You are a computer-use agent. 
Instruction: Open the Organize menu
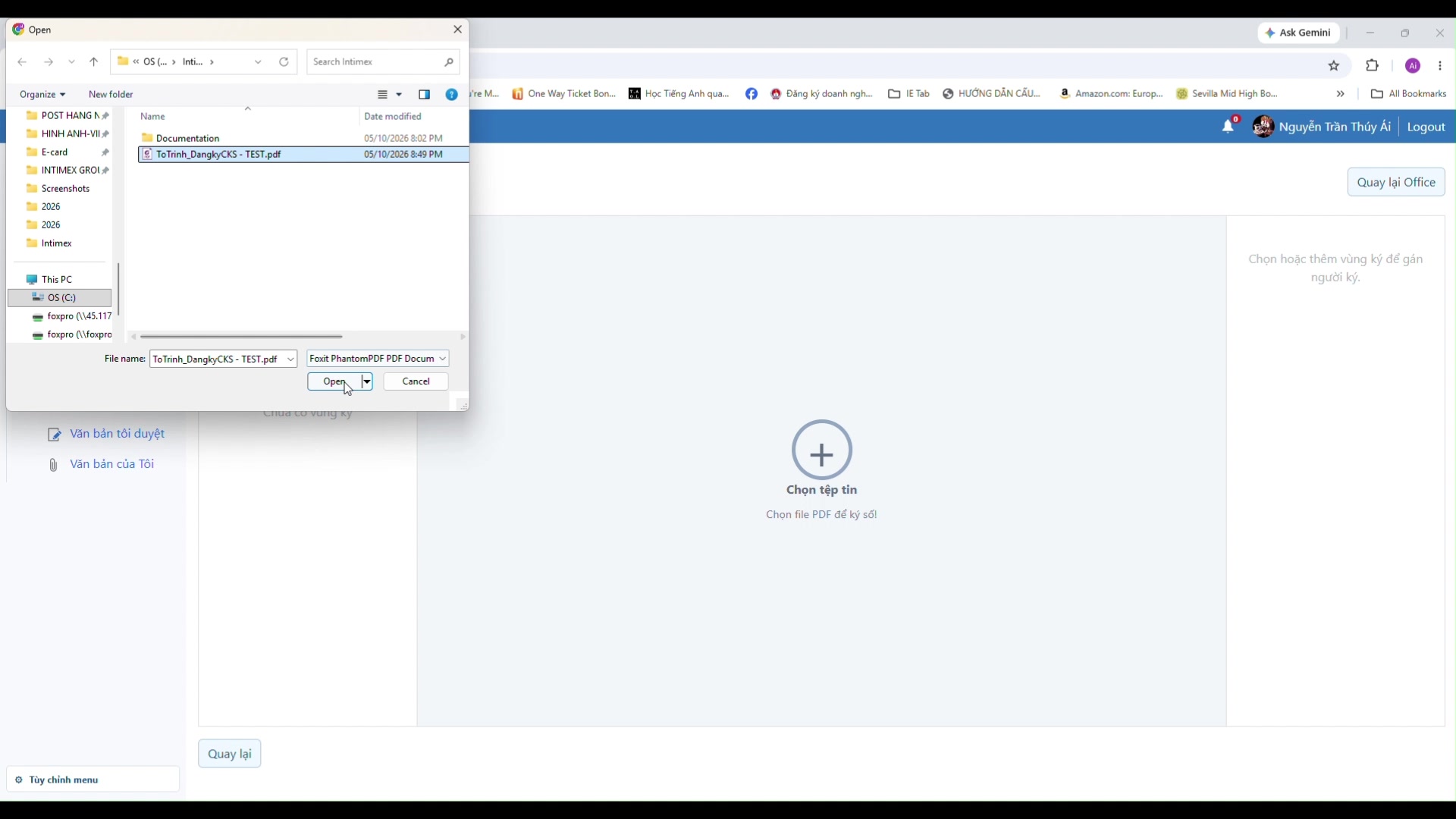pos(42,95)
